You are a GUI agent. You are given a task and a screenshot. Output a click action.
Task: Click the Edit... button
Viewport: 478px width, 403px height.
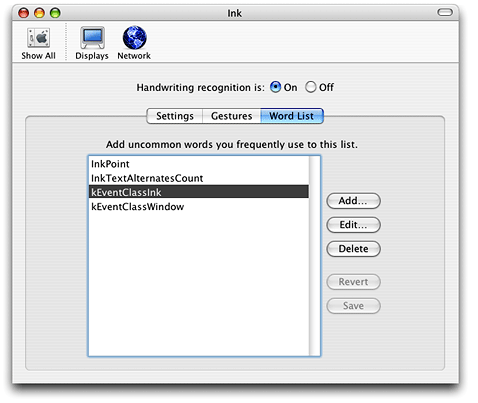353,225
